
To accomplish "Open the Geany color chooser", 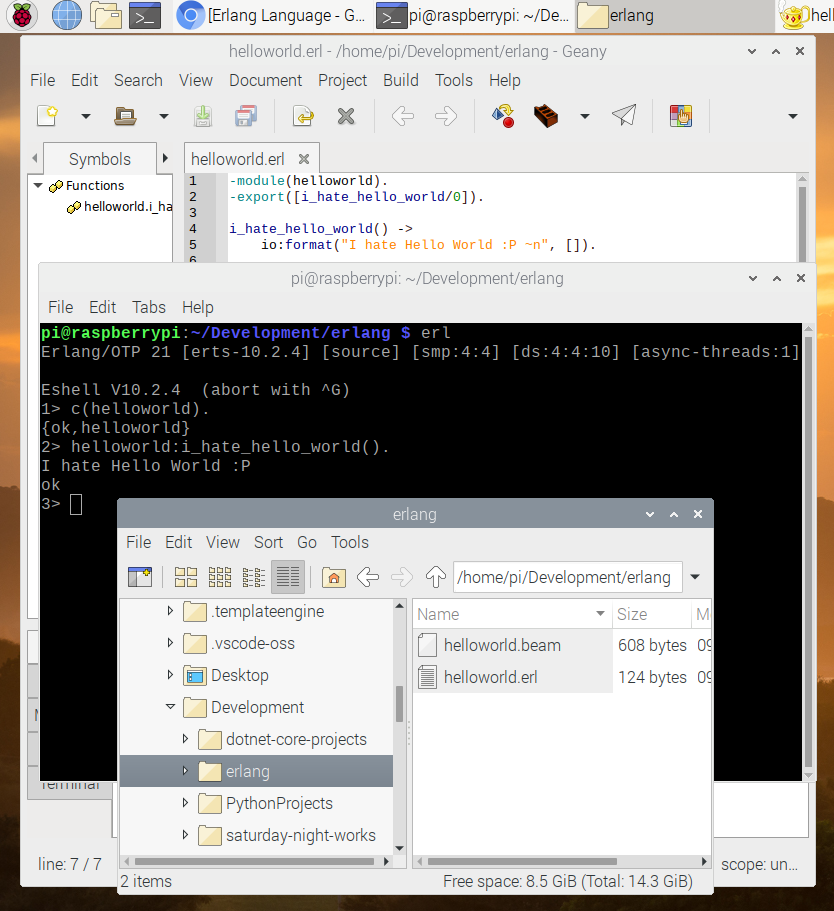I will pyautogui.click(x=681, y=116).
